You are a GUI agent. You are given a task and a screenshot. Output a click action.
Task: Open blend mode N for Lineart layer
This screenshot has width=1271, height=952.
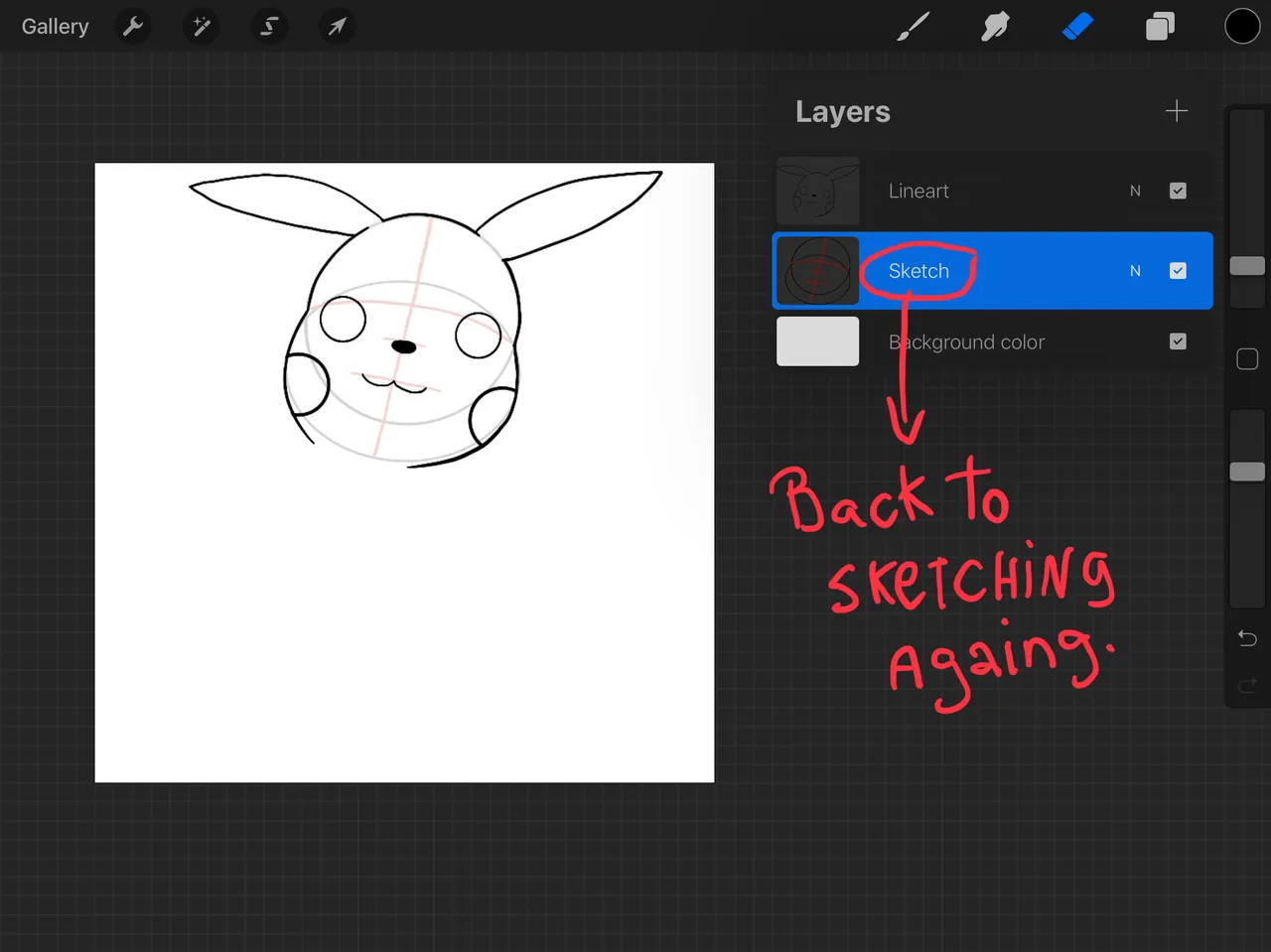pos(1135,191)
